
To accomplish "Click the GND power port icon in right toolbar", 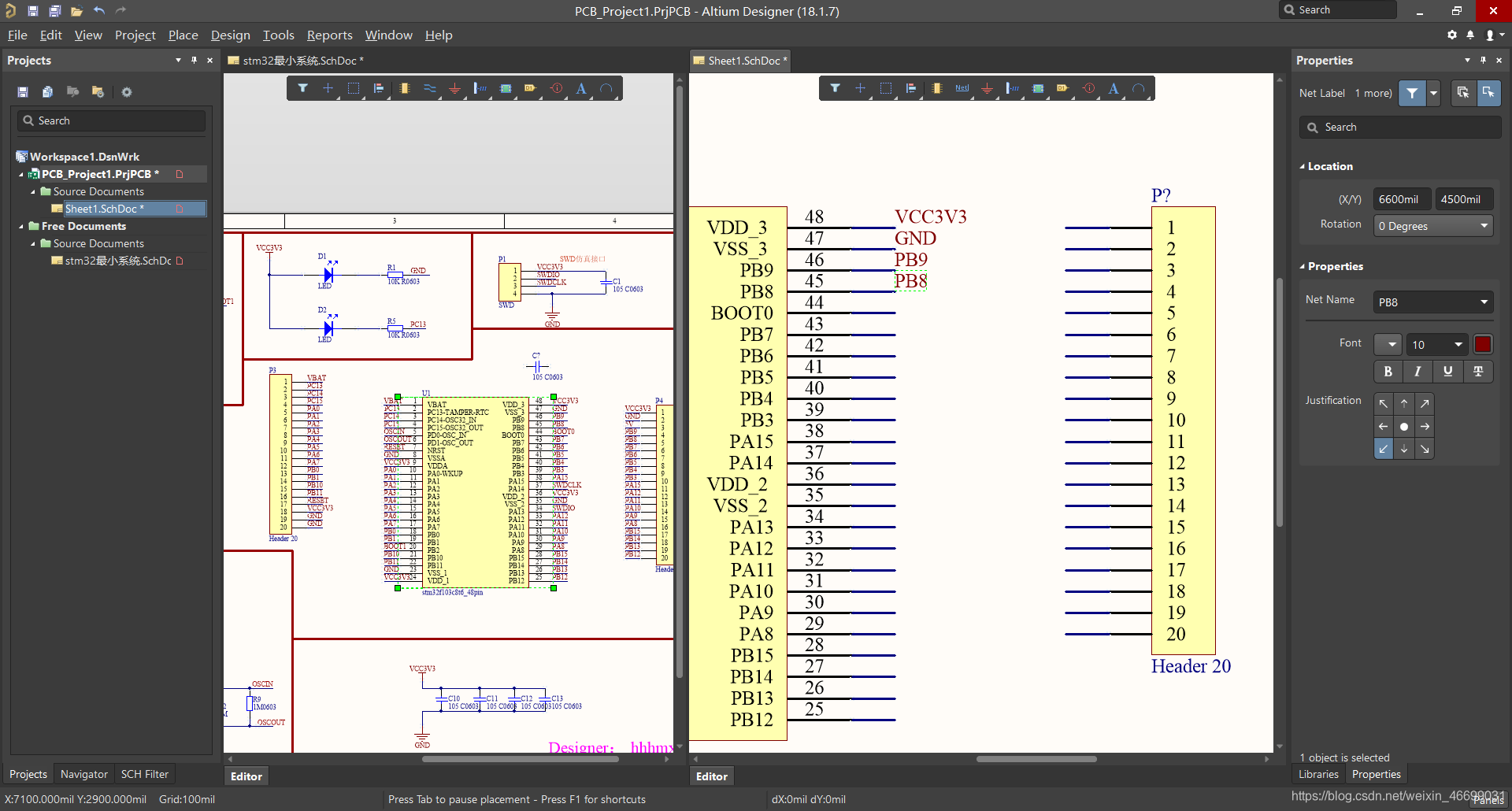I will point(987,88).
